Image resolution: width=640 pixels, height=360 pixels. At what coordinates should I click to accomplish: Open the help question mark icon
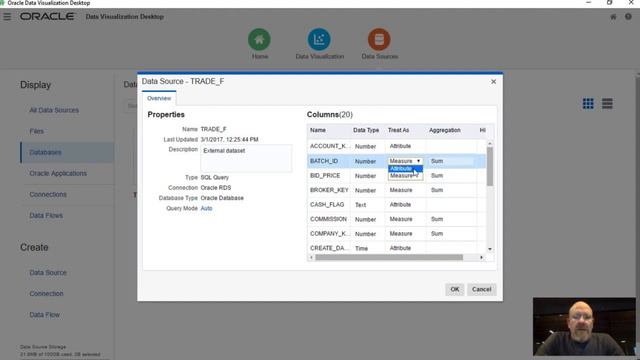click(628, 17)
